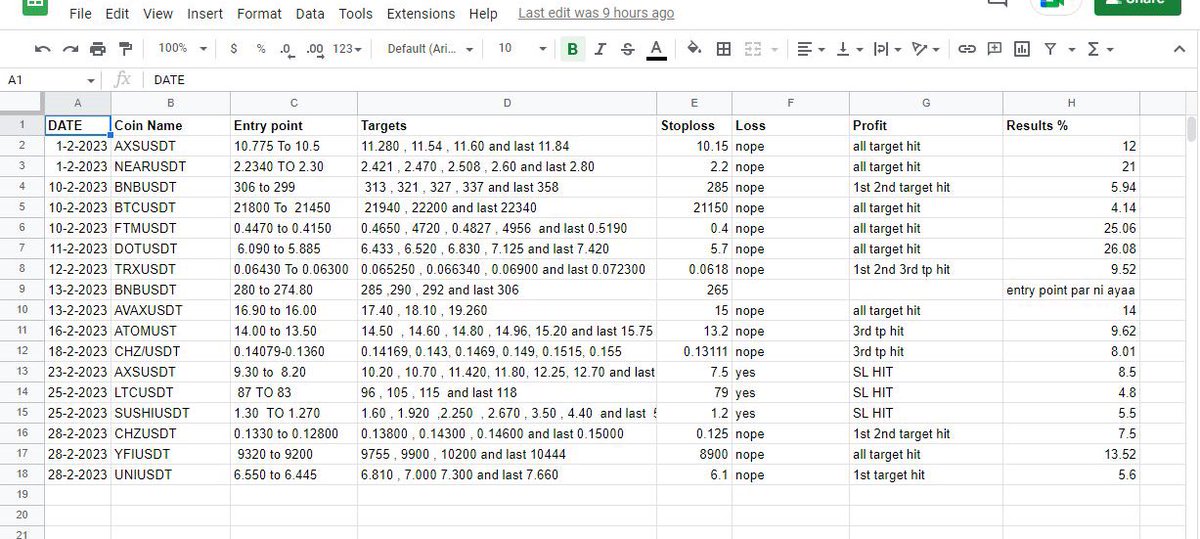Click the Merge cells icon
1200x539 pixels.
tap(752, 48)
